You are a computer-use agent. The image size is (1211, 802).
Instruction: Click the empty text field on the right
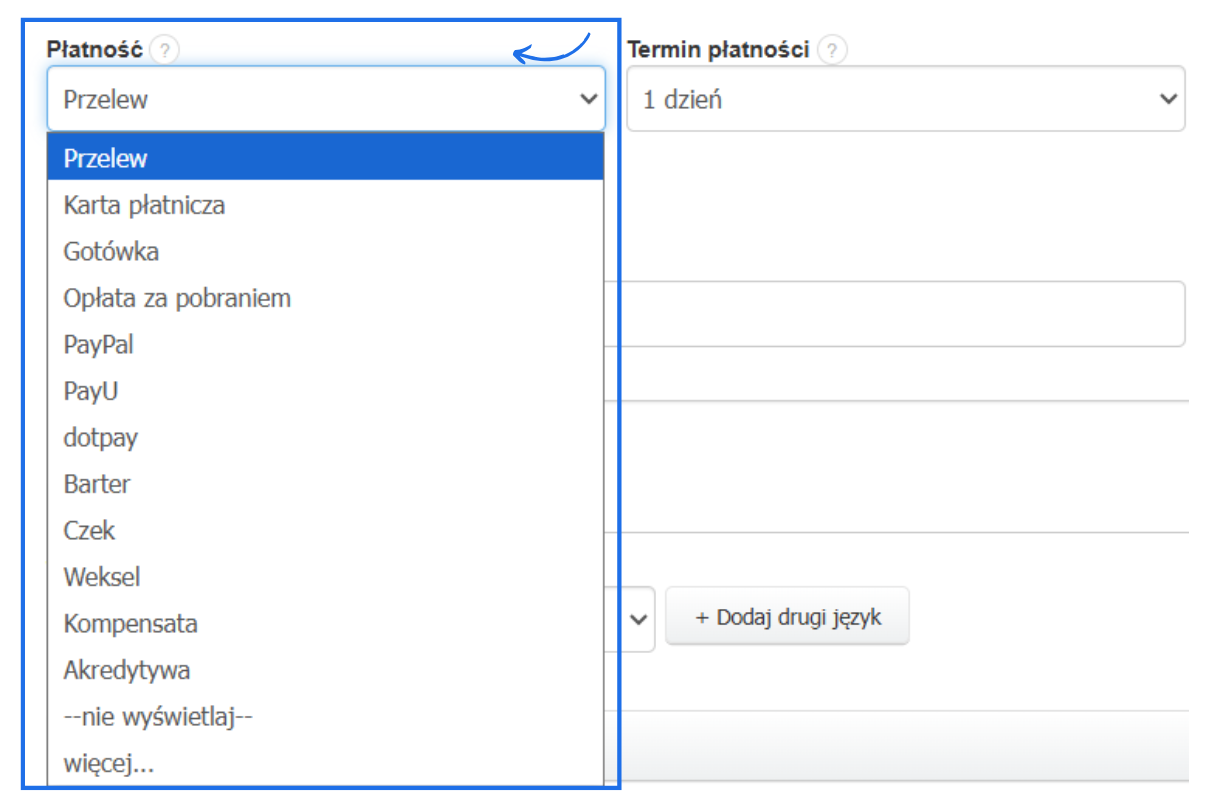(900, 313)
